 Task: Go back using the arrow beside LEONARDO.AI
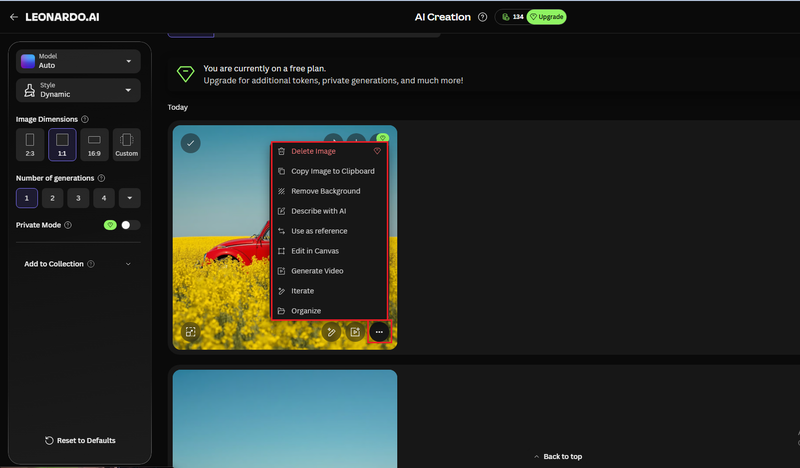[14, 17]
